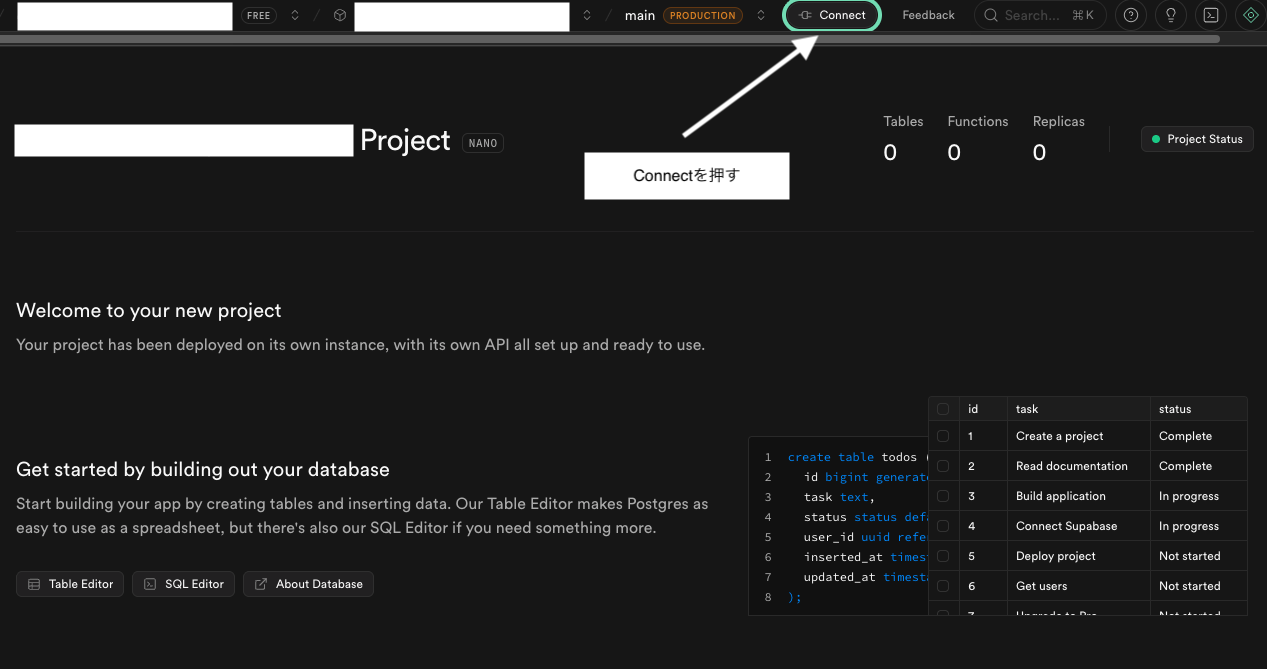Click the FREE plan badge
Viewport: 1267px width, 669px height.
(x=259, y=15)
